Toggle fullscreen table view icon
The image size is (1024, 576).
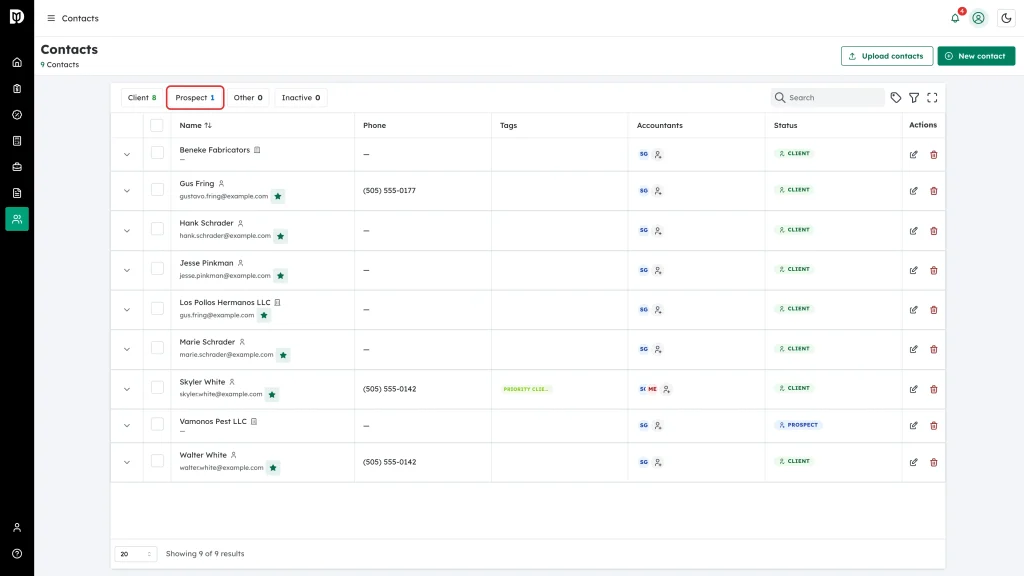coord(933,97)
